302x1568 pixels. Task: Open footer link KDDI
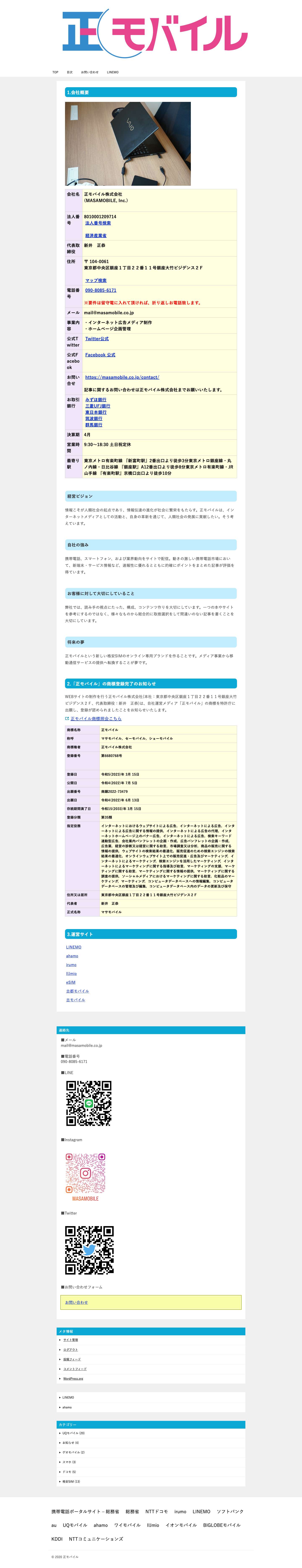[x=57, y=1539]
